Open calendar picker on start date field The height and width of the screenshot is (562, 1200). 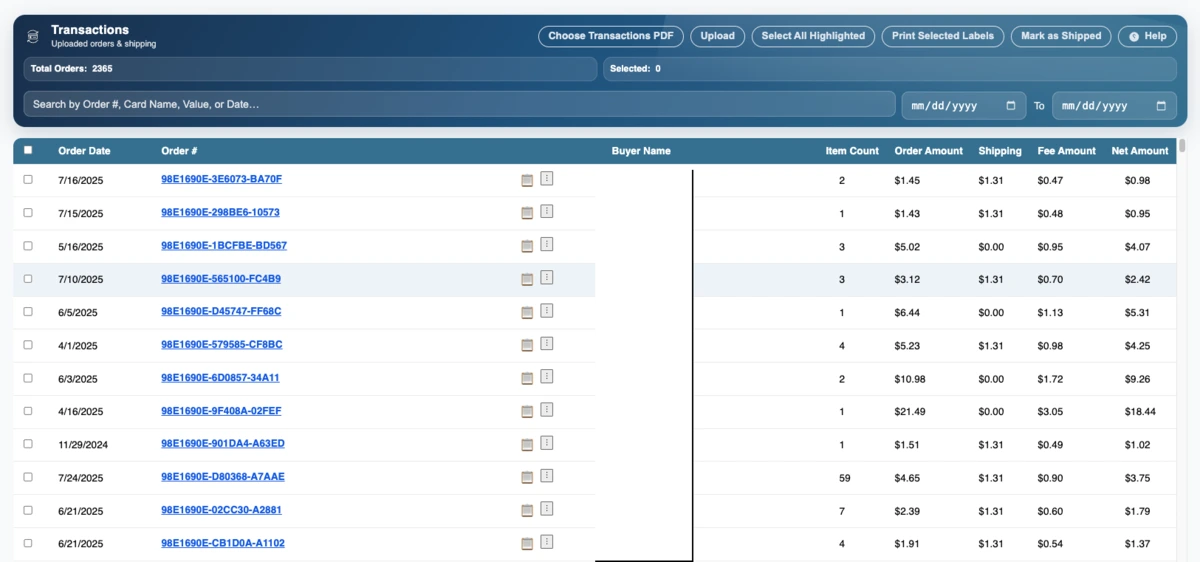point(1010,105)
